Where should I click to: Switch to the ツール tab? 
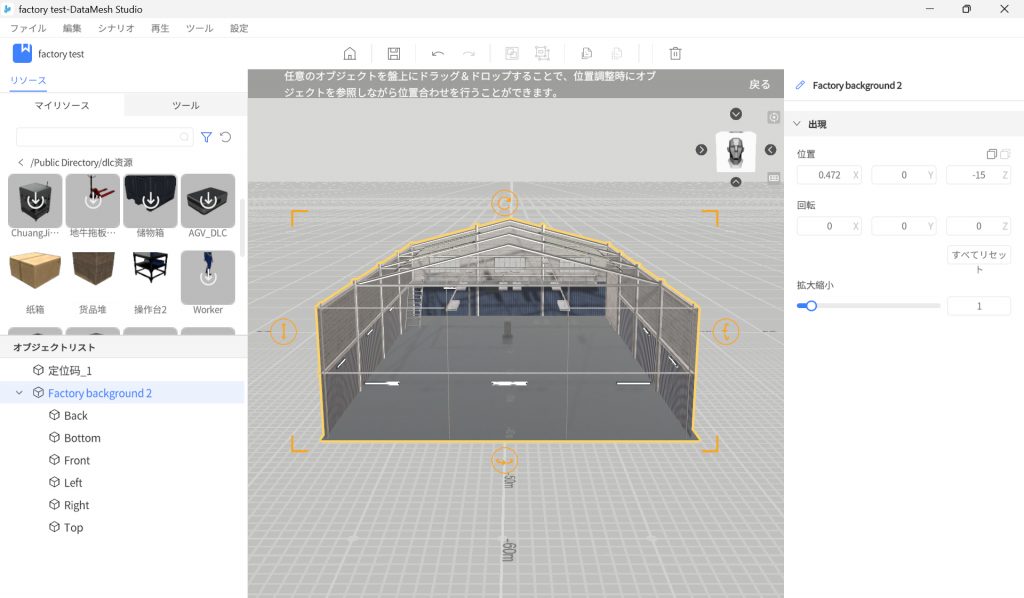tap(185, 105)
